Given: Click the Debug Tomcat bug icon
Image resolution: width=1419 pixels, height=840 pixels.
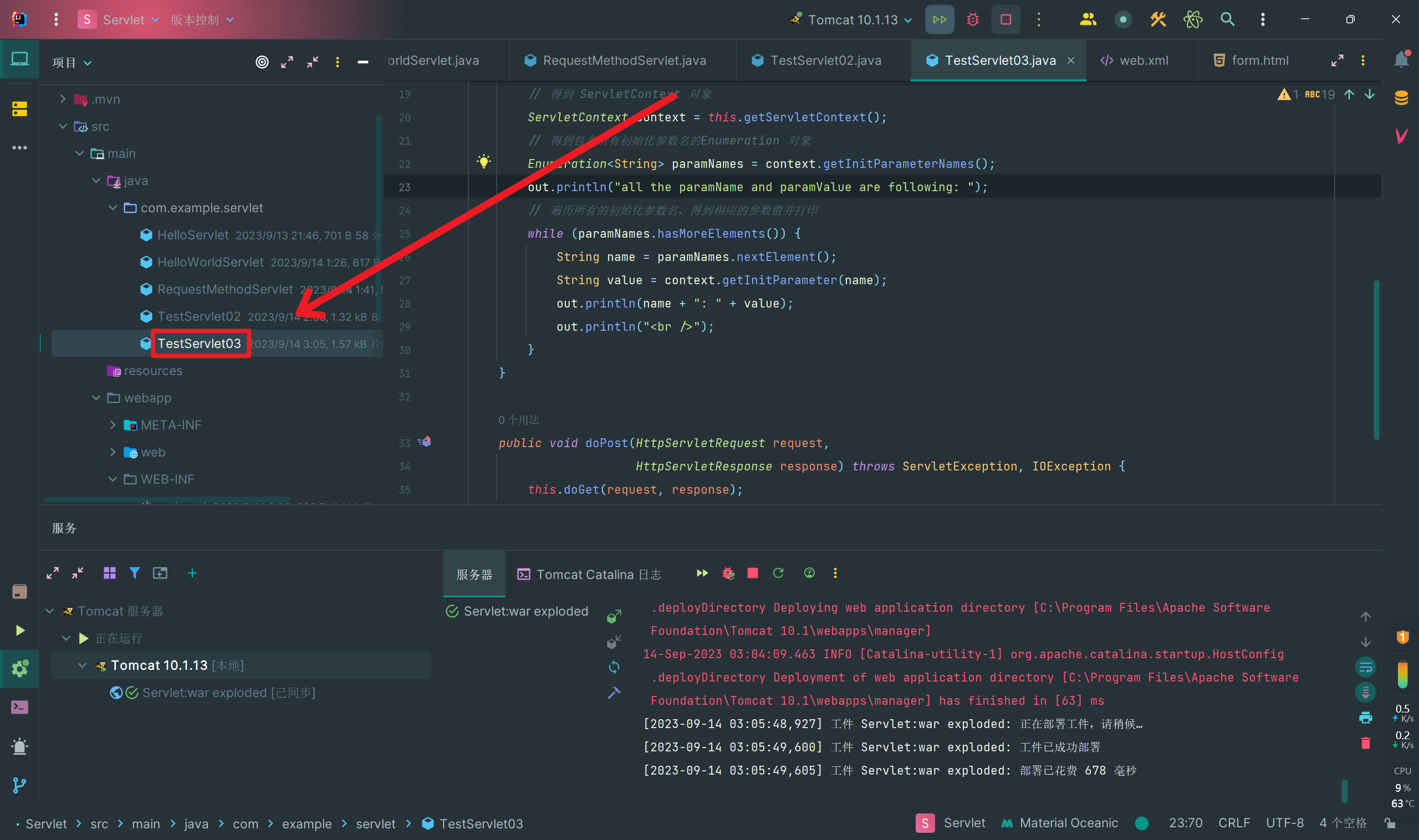Looking at the screenshot, I should point(972,20).
